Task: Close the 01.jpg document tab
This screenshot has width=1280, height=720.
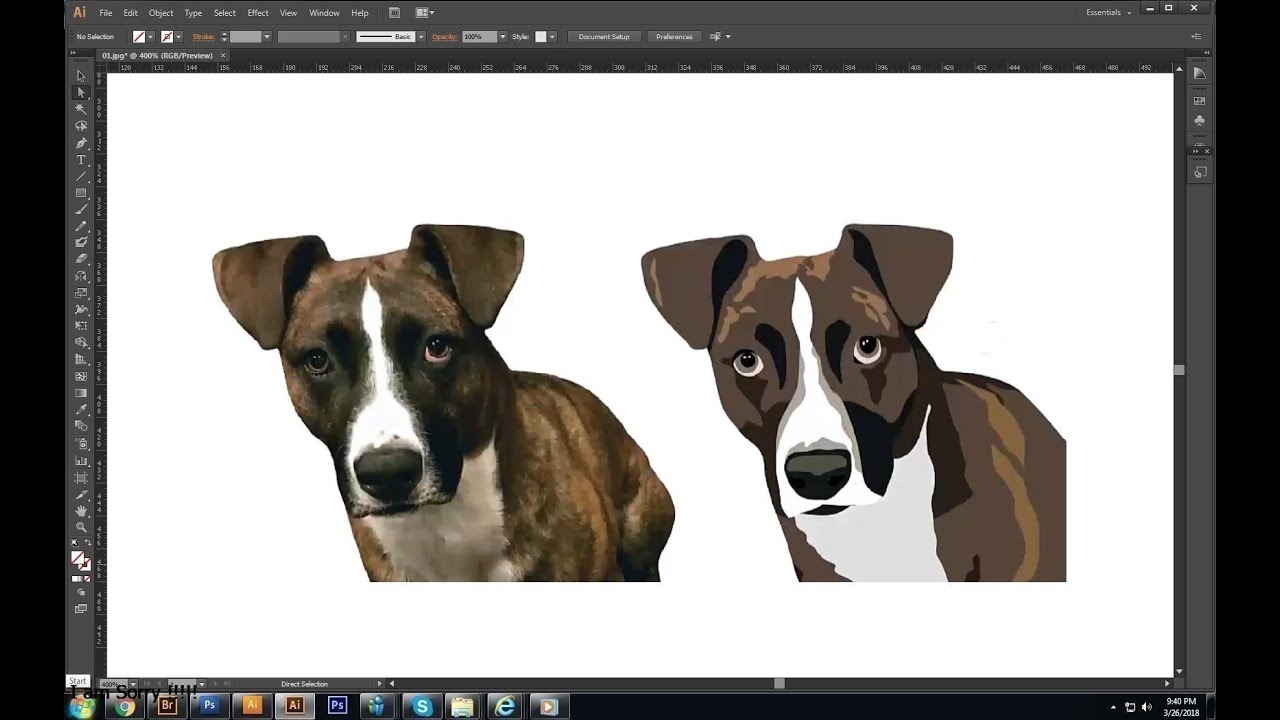Action: pos(223,56)
